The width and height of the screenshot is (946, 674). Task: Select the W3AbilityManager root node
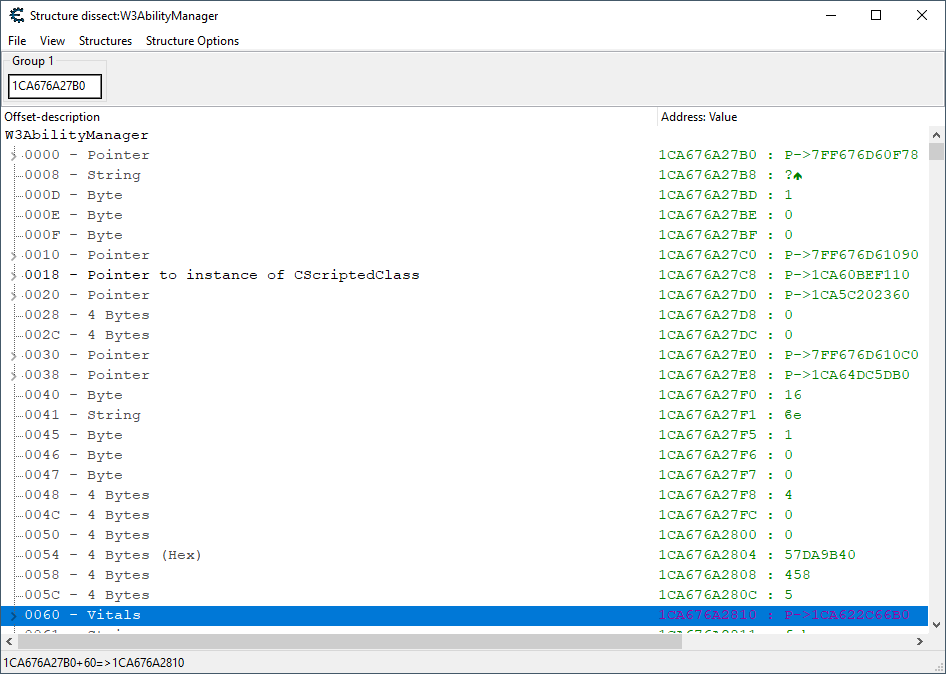click(77, 135)
